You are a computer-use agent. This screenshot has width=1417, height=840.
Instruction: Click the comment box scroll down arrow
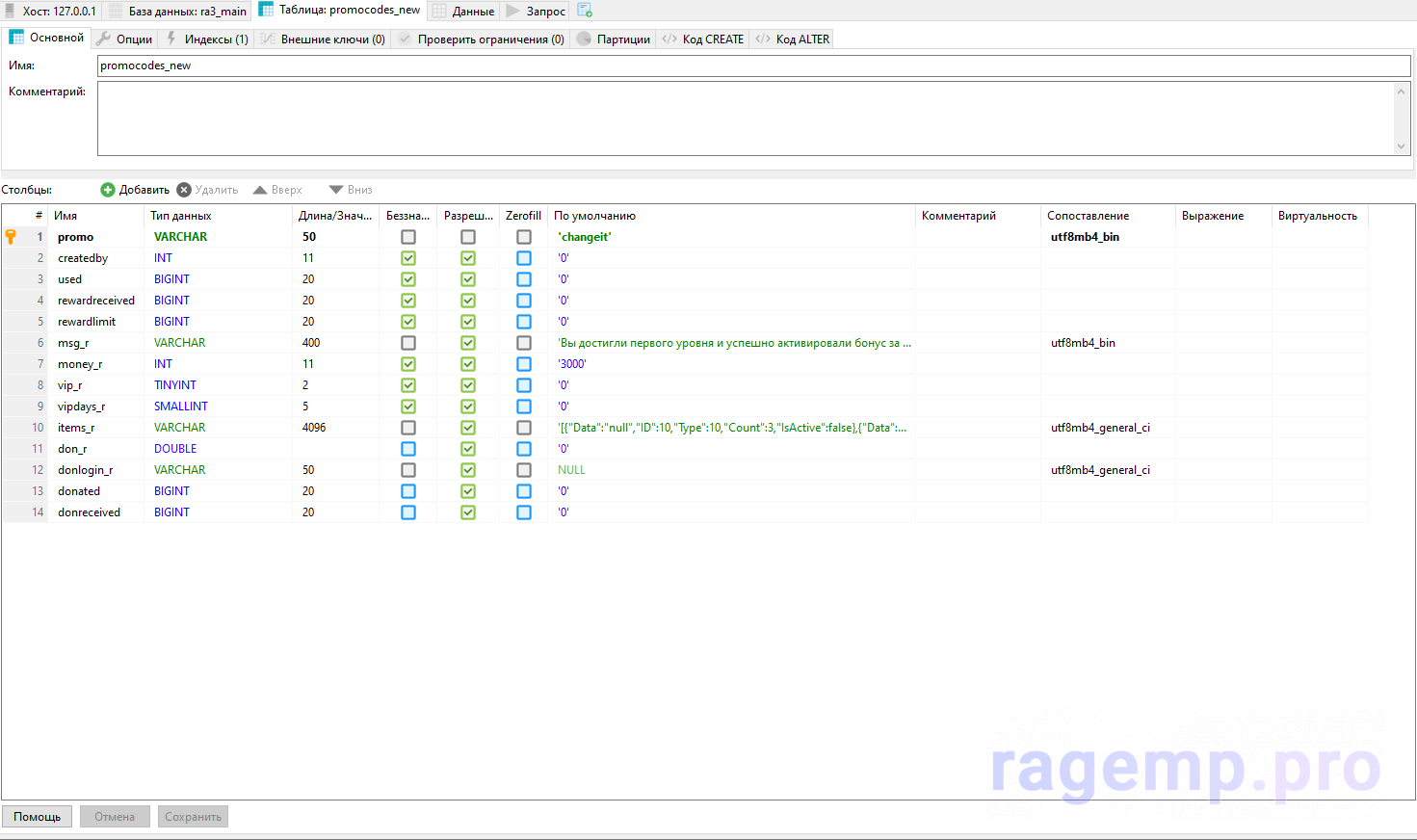pos(1402,146)
